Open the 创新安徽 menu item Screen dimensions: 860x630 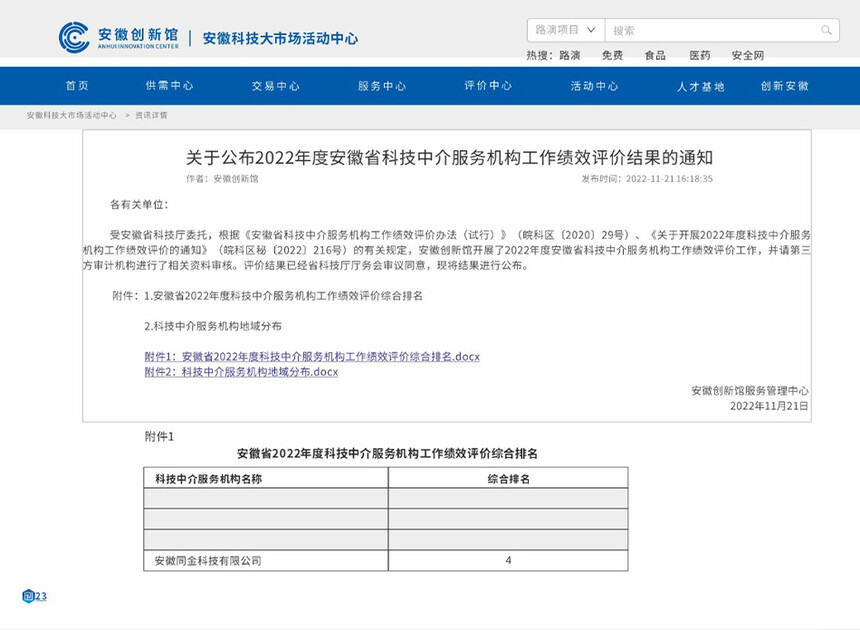coord(784,86)
